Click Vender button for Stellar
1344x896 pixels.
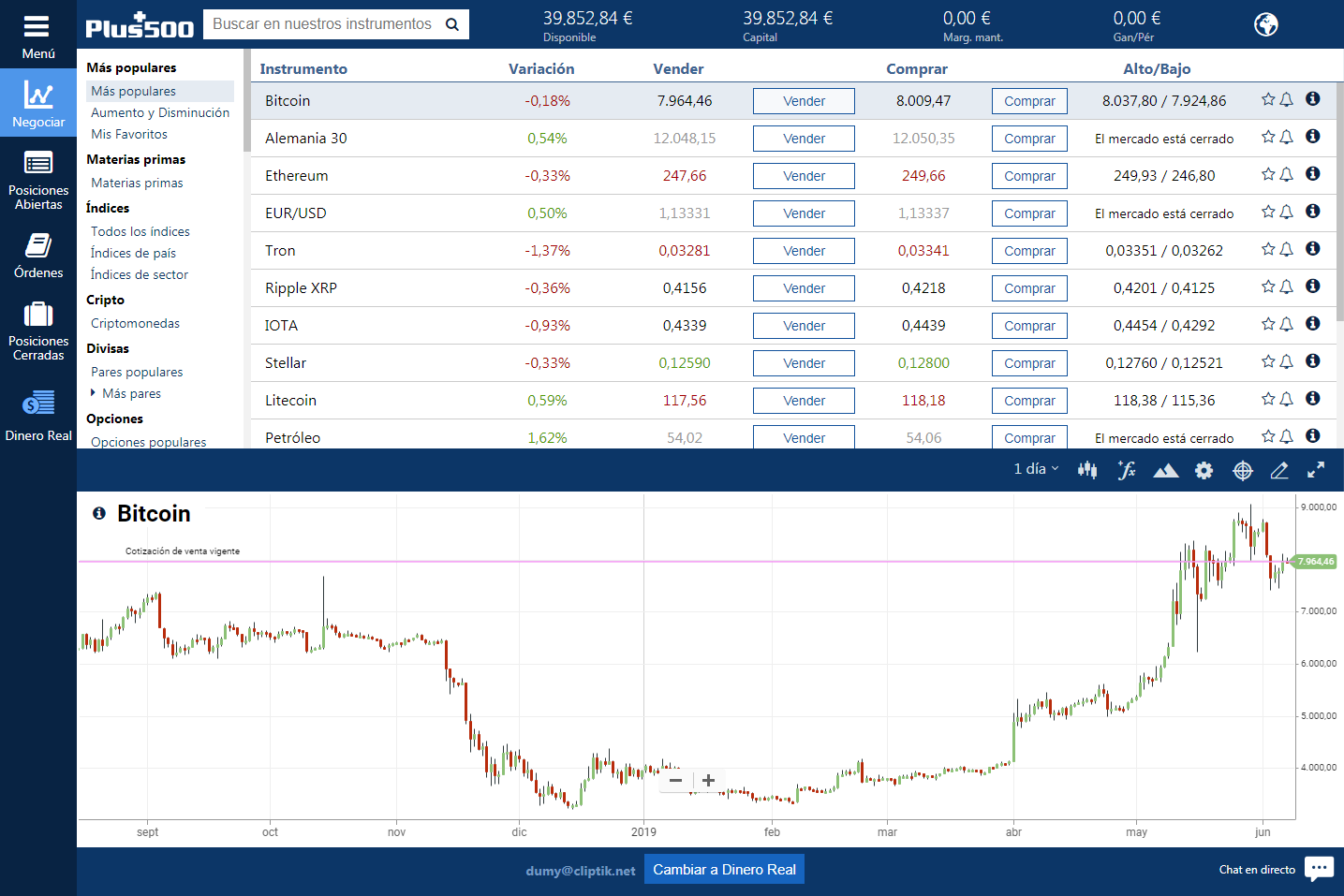[x=804, y=363]
